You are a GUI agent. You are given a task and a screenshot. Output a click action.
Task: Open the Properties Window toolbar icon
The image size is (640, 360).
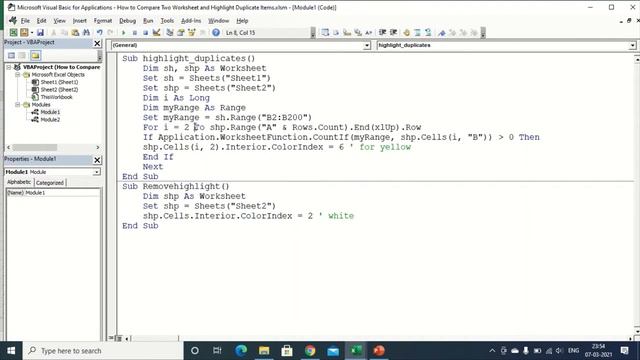180,33
